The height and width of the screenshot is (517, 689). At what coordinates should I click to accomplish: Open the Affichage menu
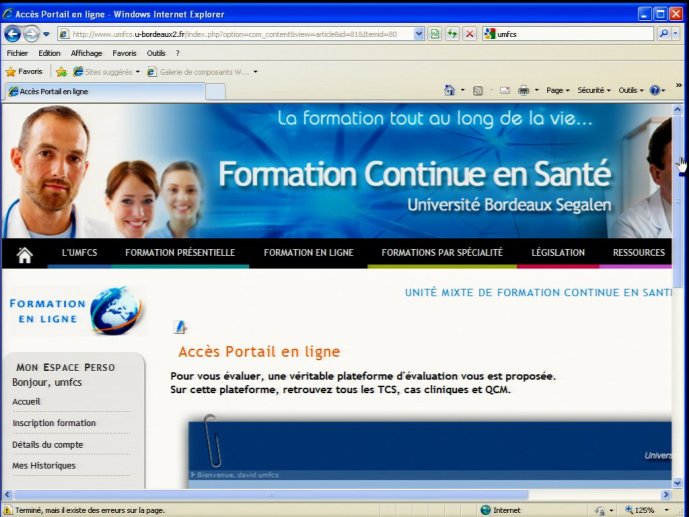coord(86,53)
